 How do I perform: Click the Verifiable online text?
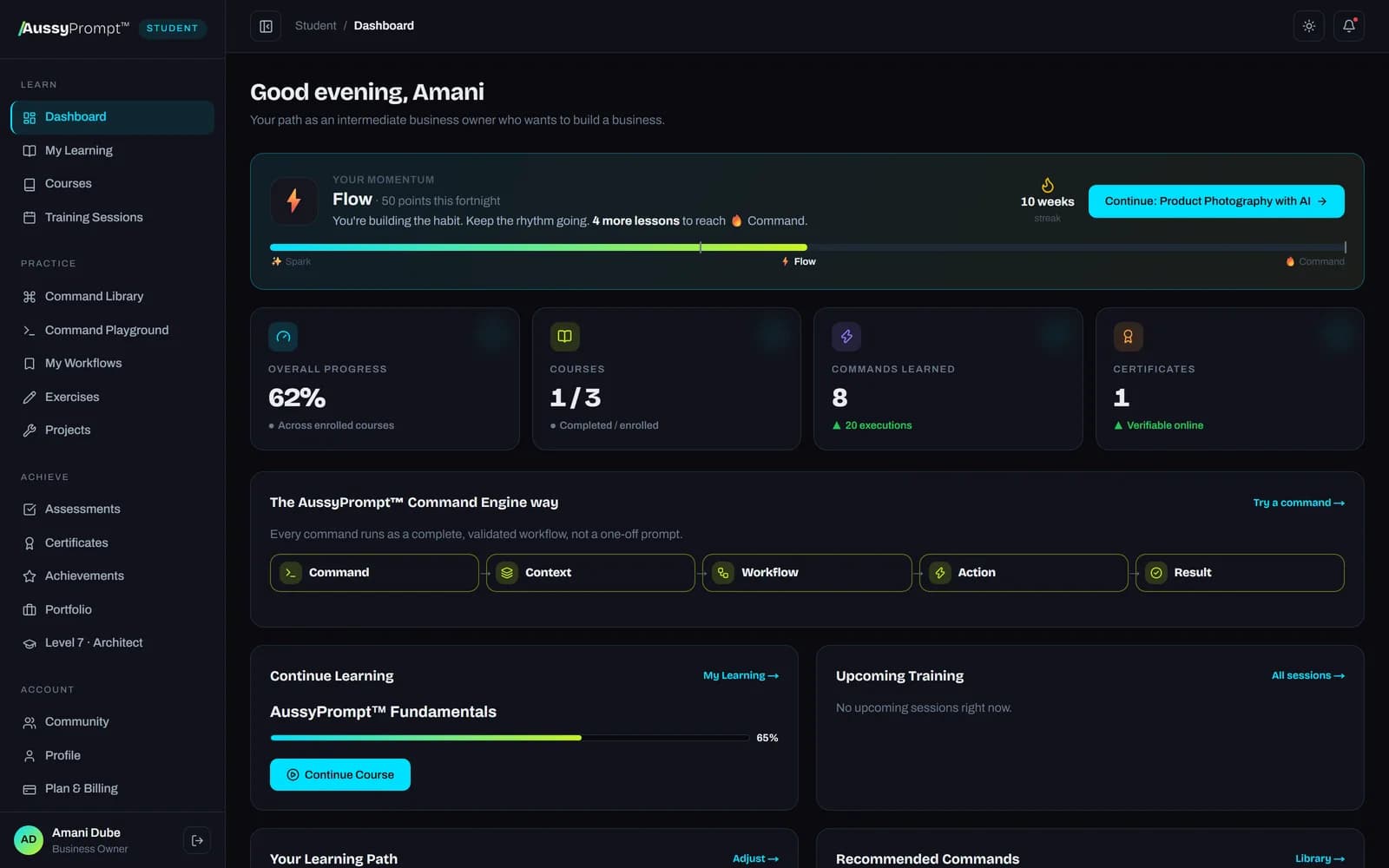tap(1165, 425)
